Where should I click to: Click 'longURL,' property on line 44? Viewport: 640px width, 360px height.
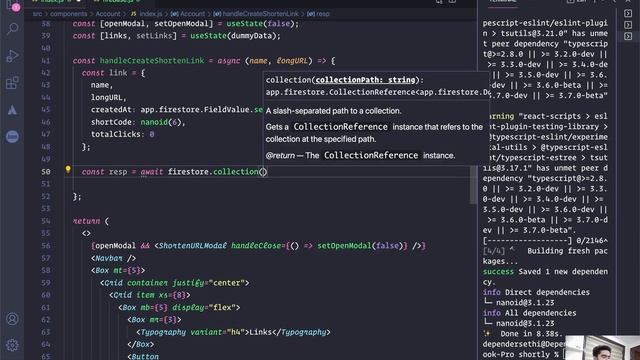click(x=109, y=98)
